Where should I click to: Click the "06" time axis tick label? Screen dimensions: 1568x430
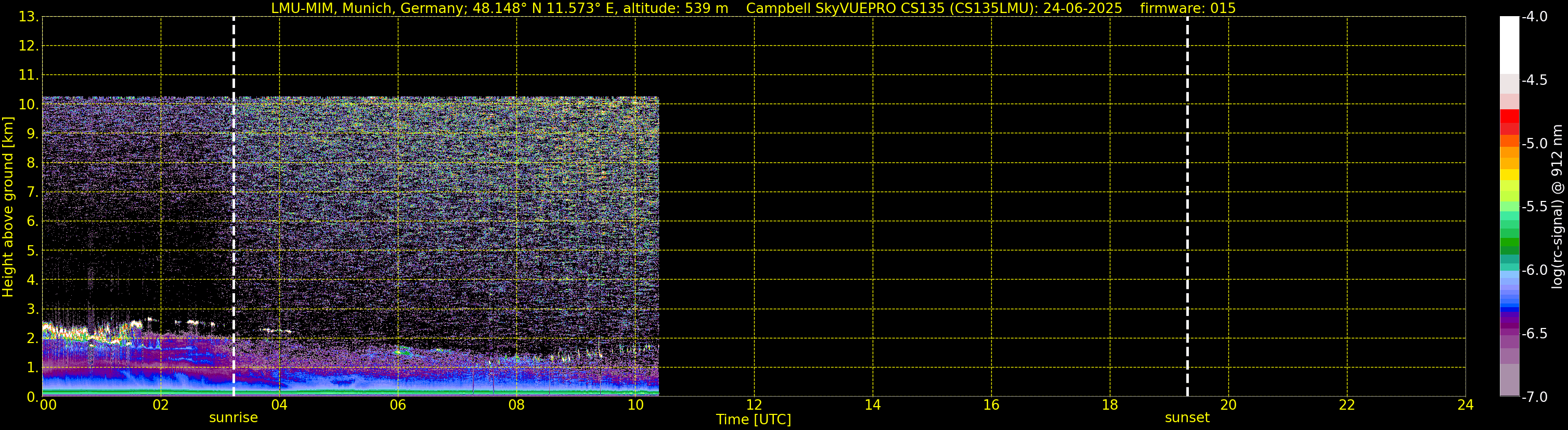398,405
